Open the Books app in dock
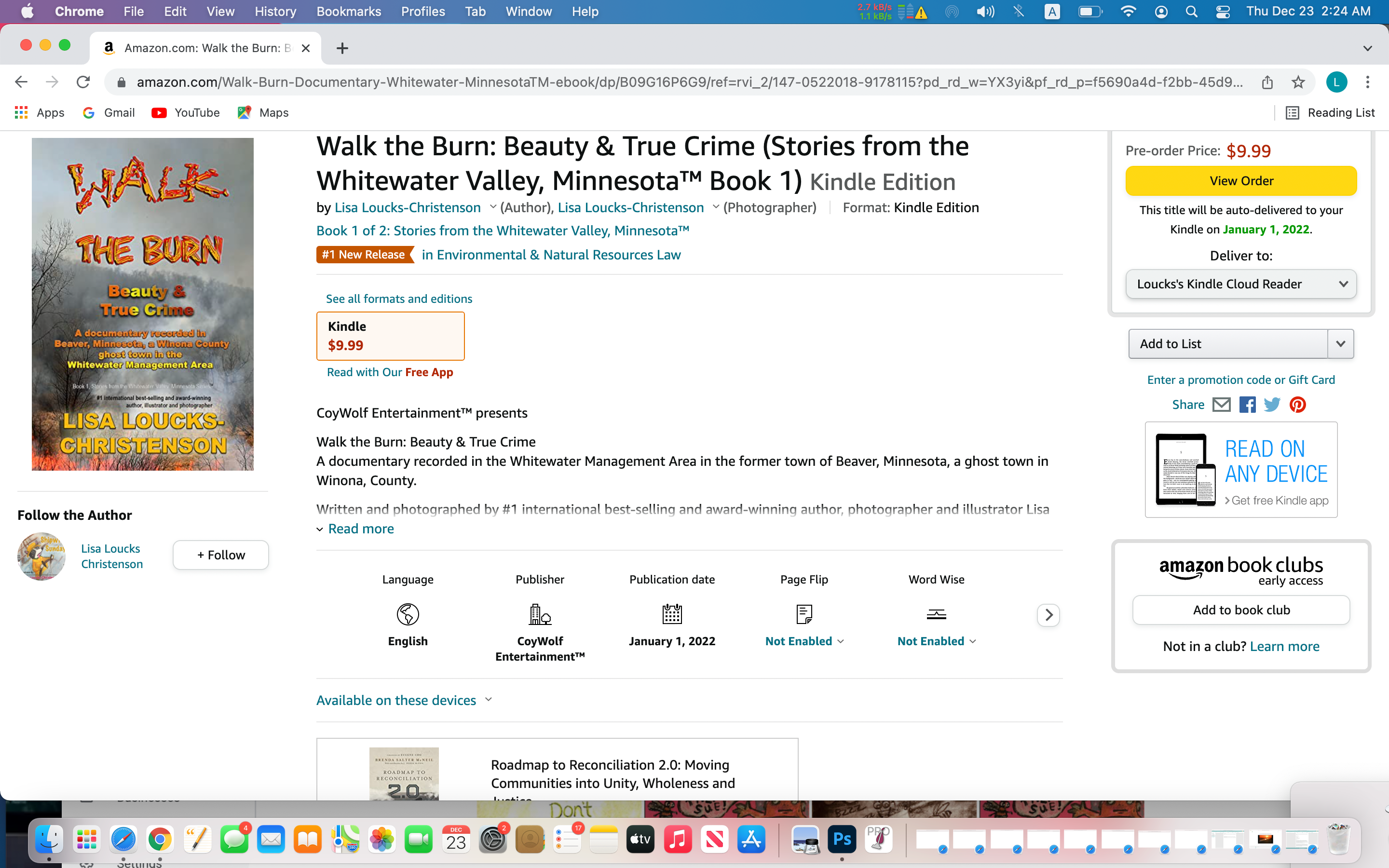This screenshot has height=868, width=1389. [308, 839]
